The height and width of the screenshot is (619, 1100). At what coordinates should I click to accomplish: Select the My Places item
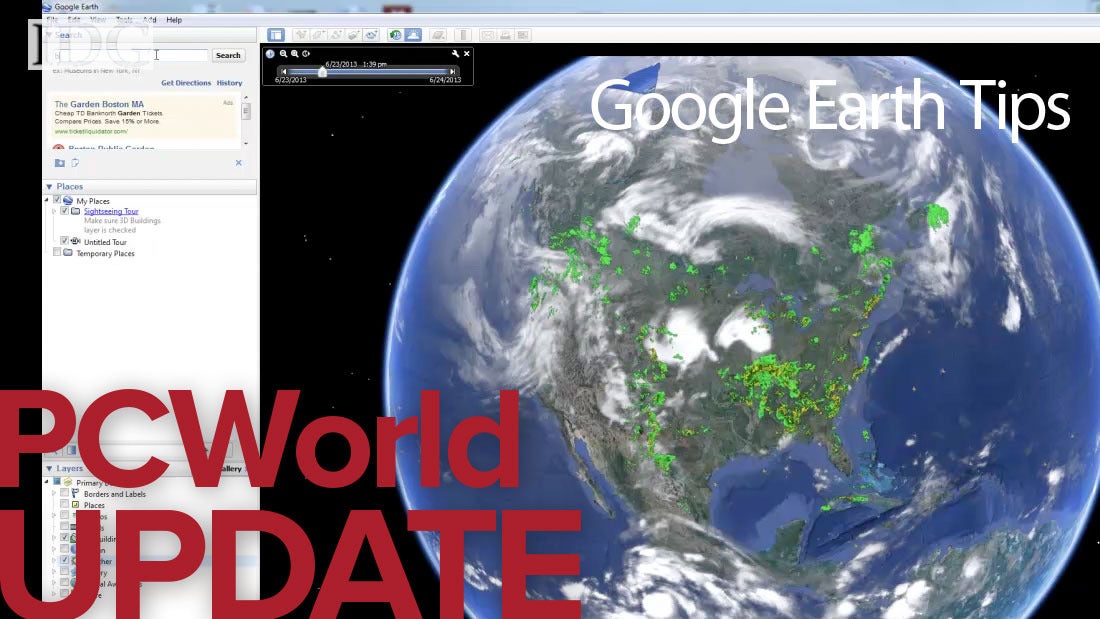[x=93, y=201]
